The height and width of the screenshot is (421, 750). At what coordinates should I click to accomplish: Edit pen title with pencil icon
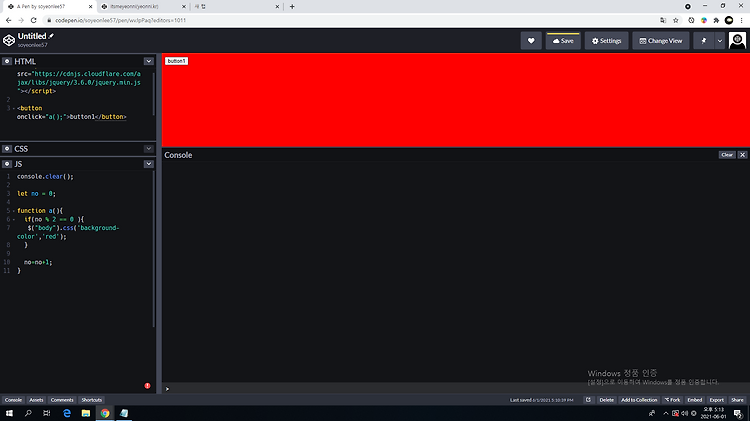tap(51, 36)
